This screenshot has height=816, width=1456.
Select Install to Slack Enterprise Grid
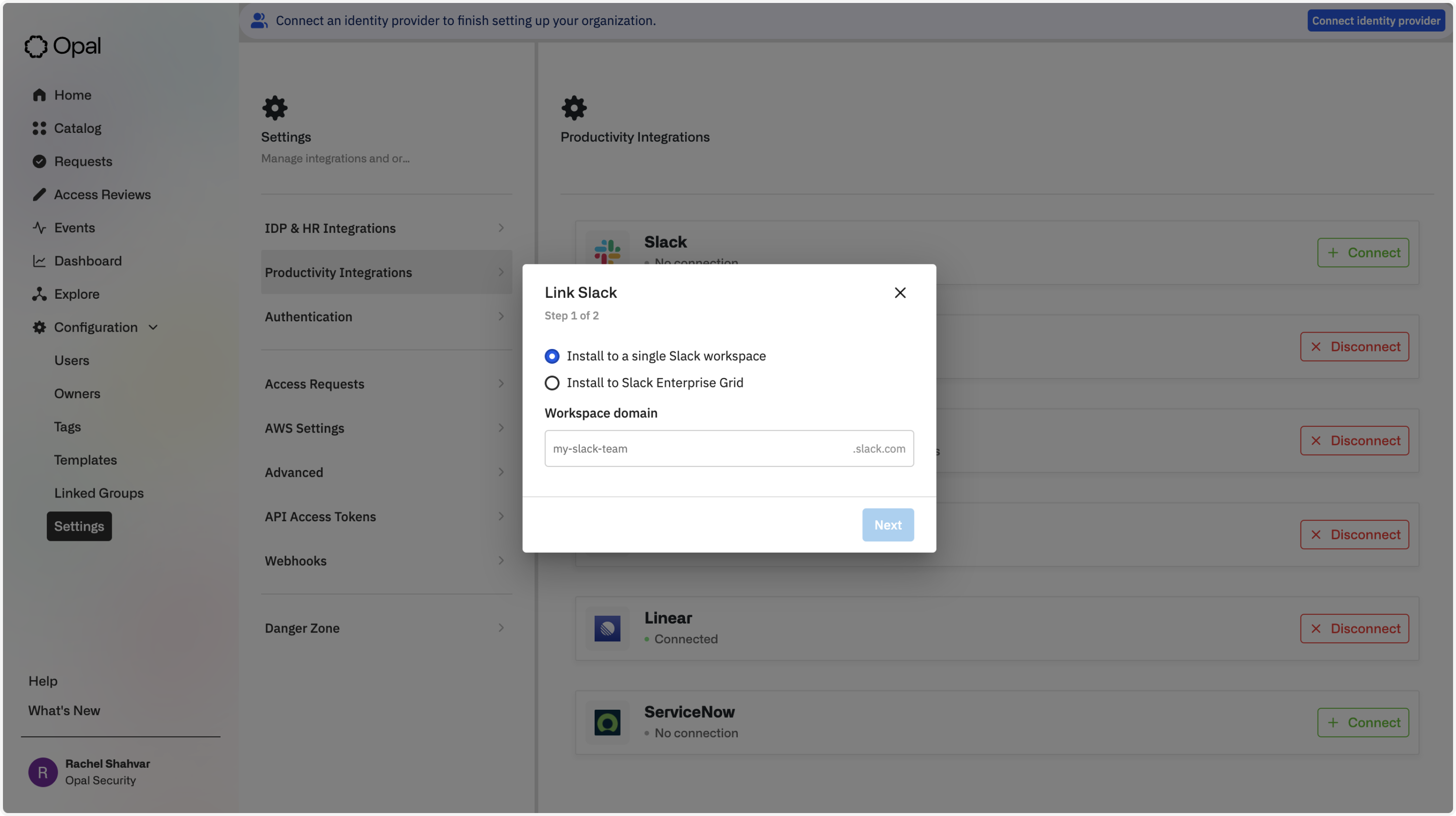tap(552, 383)
